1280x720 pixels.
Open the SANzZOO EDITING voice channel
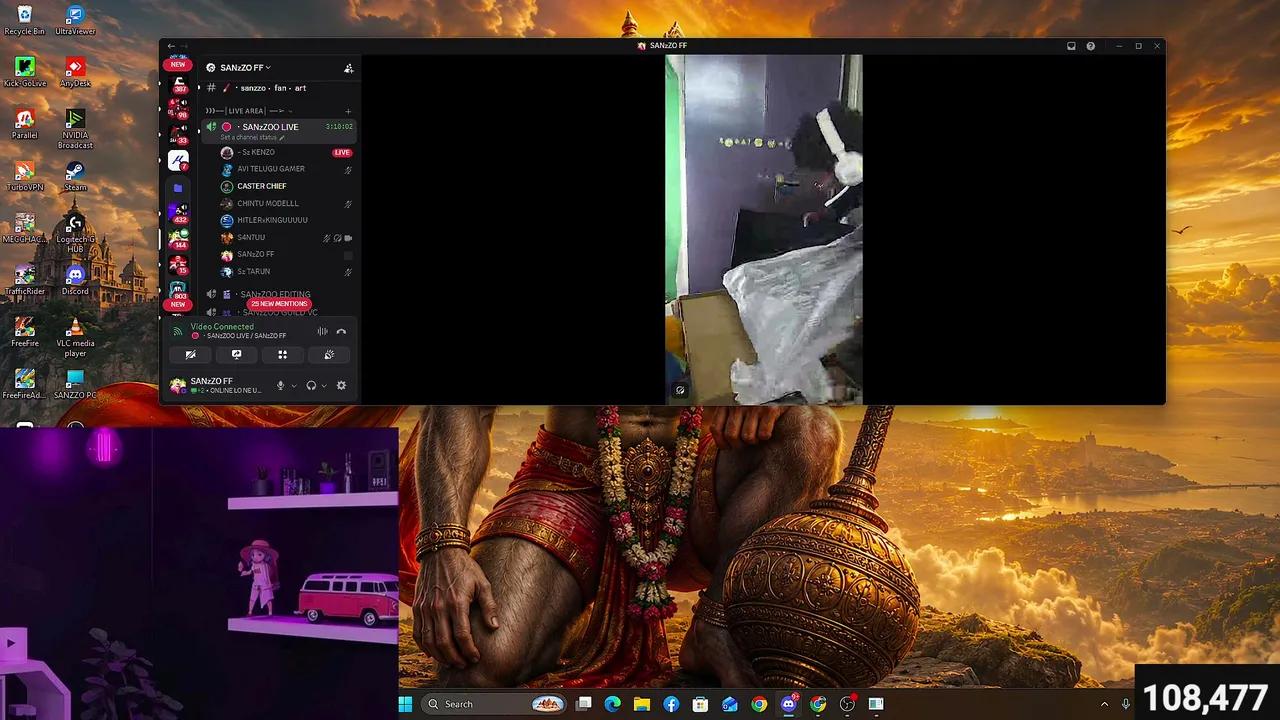(x=275, y=294)
